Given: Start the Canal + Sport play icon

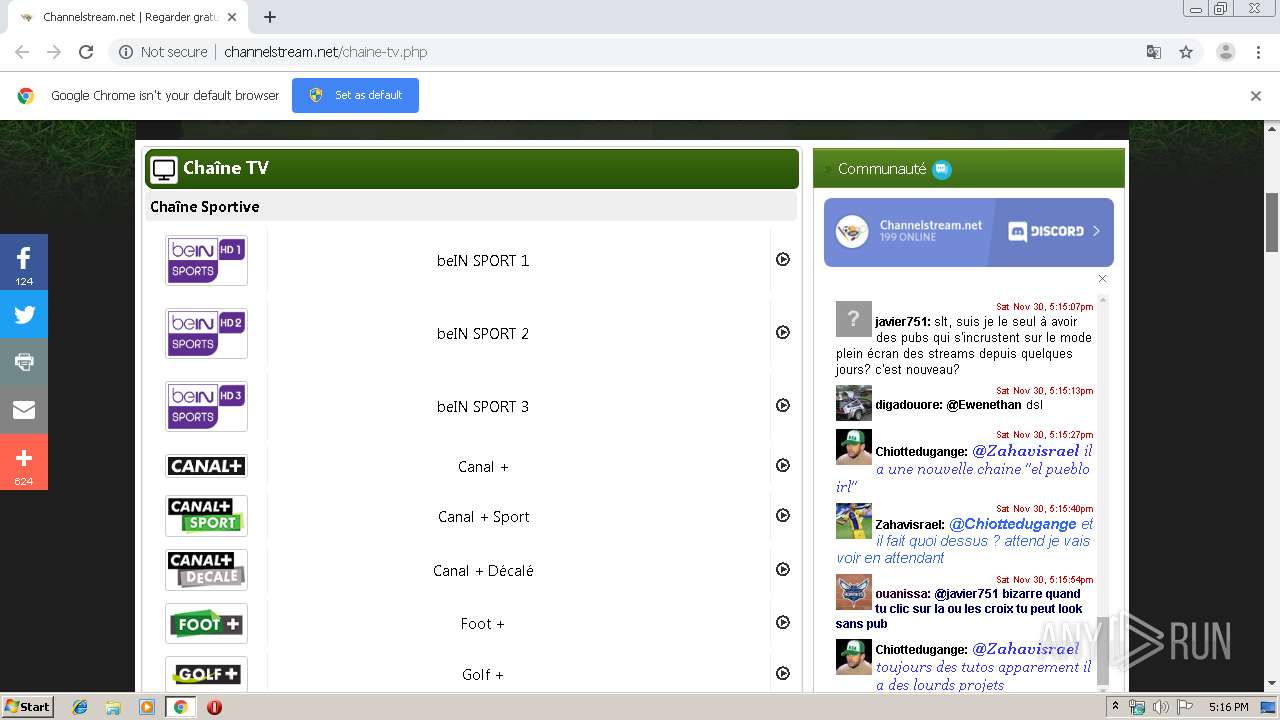Looking at the screenshot, I should [783, 515].
